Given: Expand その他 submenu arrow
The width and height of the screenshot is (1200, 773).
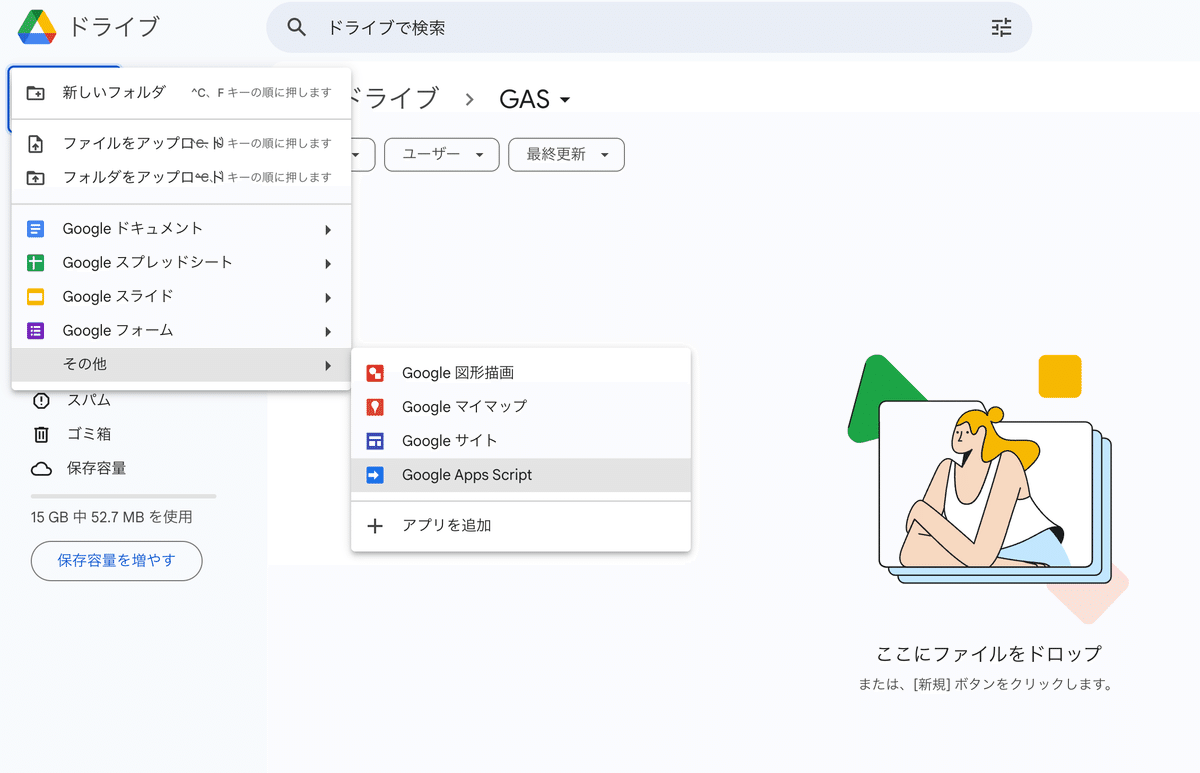Looking at the screenshot, I should point(327,366).
